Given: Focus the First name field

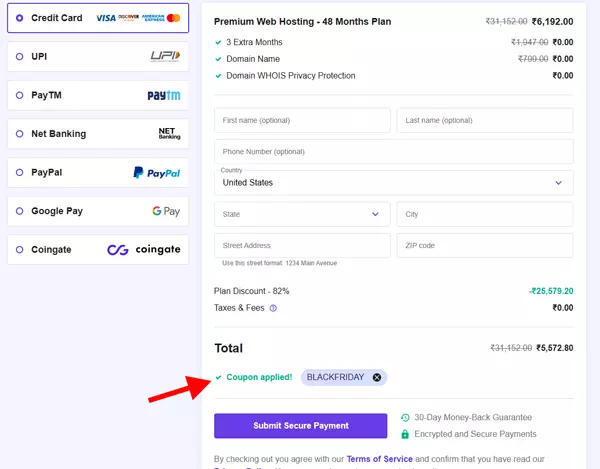Looking at the screenshot, I should pos(302,120).
